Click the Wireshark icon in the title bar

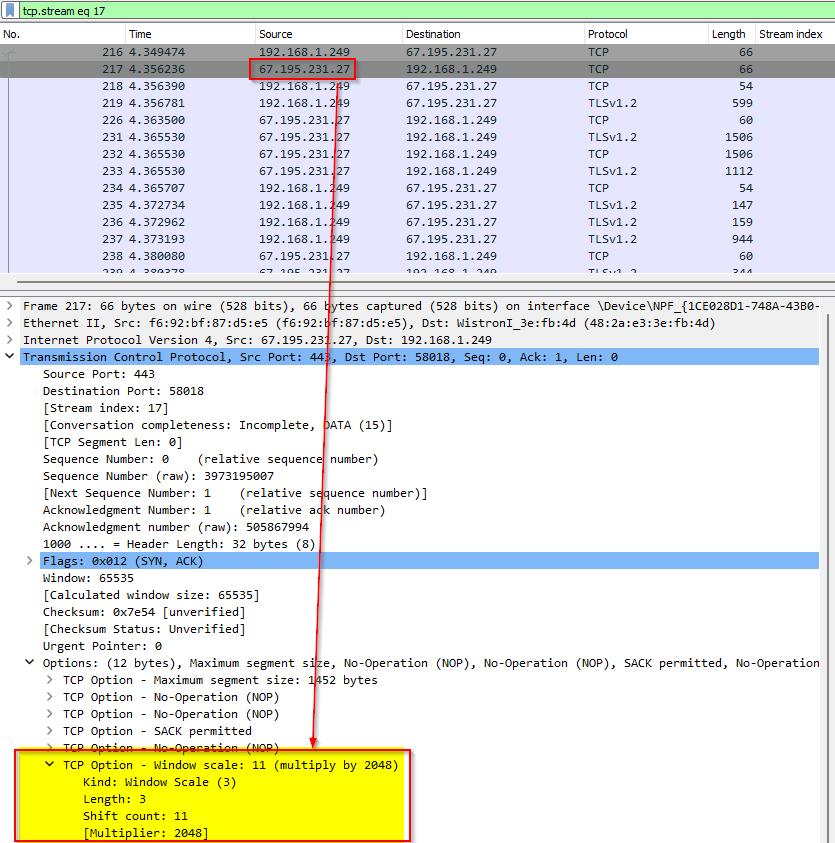[x=10, y=10]
